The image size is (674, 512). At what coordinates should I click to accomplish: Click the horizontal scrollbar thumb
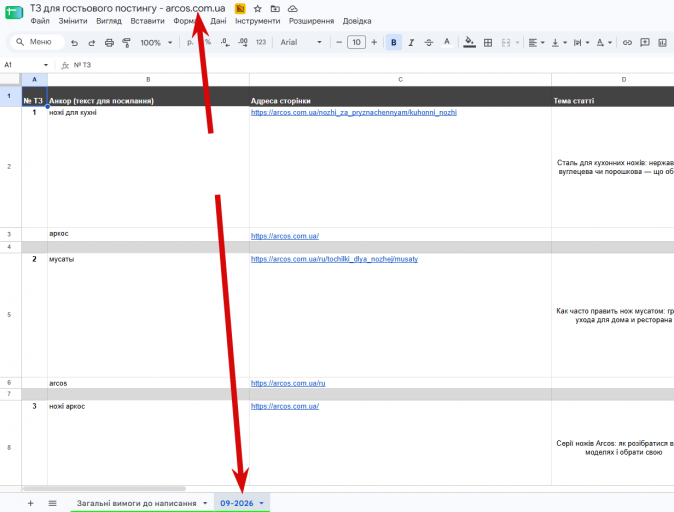(x=104, y=488)
